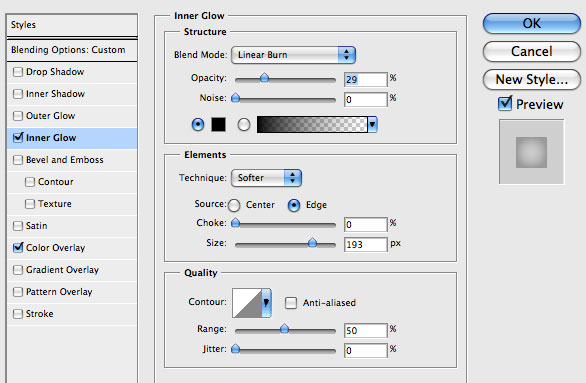The width and height of the screenshot is (586, 383).
Task: Select the Drop Shadow row label
Action: (55, 72)
